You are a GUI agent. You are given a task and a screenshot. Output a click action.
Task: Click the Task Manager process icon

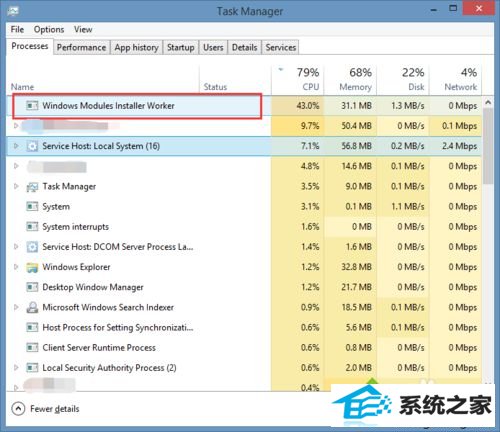click(32, 187)
